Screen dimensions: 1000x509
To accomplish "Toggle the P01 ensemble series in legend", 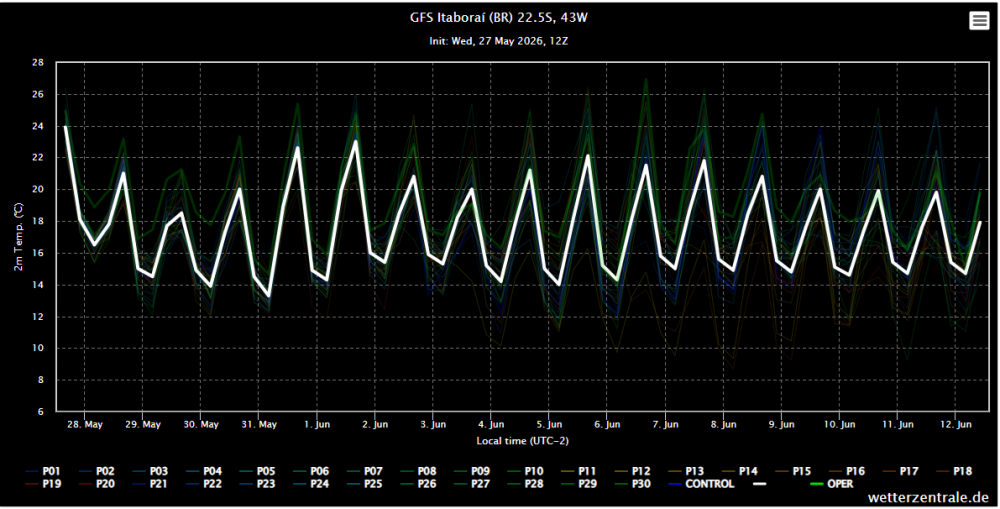I will [43, 471].
